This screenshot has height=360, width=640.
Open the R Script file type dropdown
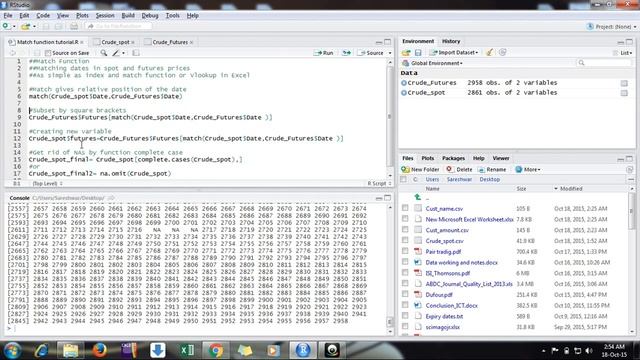379,184
